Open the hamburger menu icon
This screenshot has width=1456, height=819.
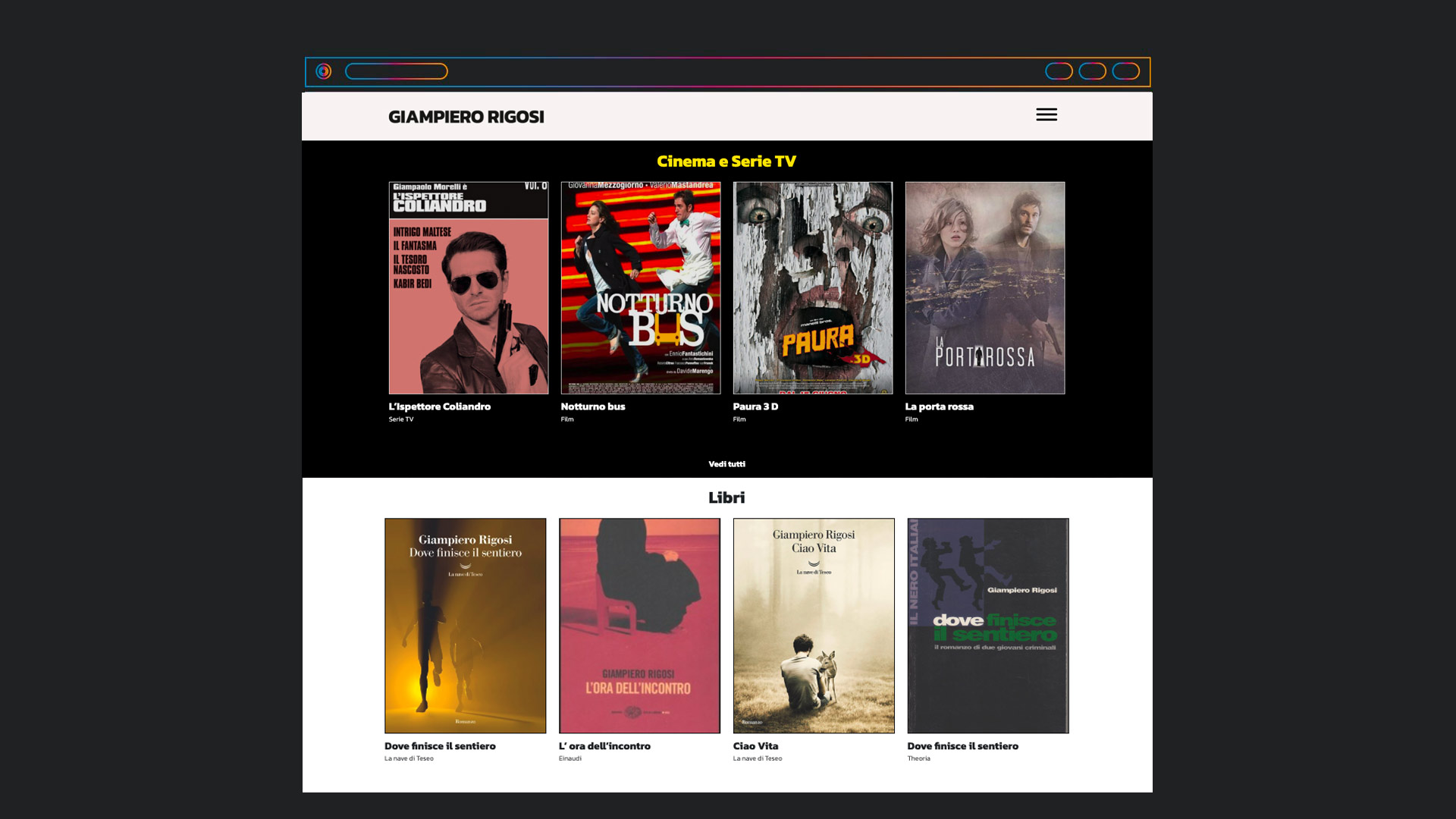point(1046,115)
